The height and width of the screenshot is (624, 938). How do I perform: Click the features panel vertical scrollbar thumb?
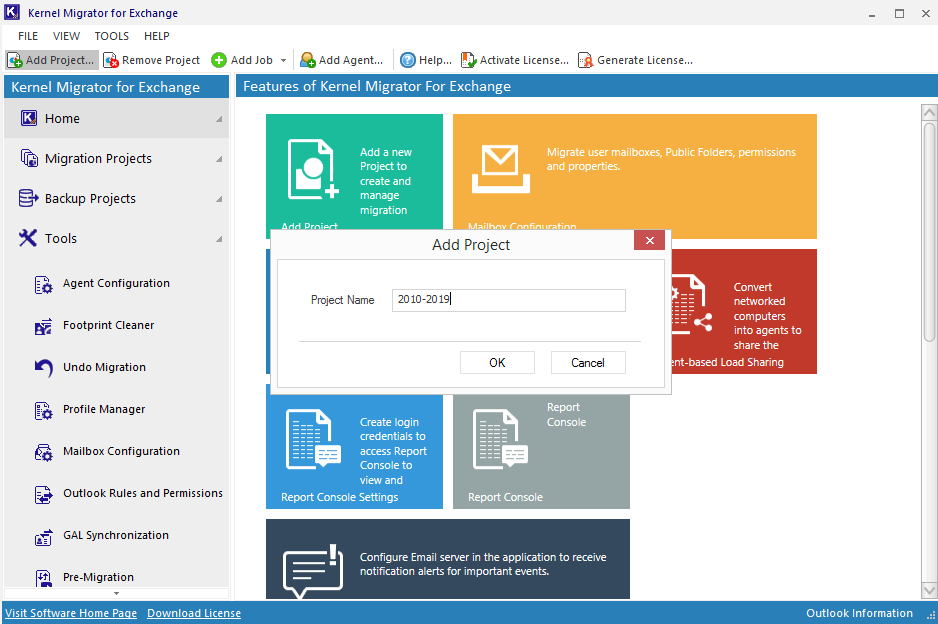click(x=929, y=232)
